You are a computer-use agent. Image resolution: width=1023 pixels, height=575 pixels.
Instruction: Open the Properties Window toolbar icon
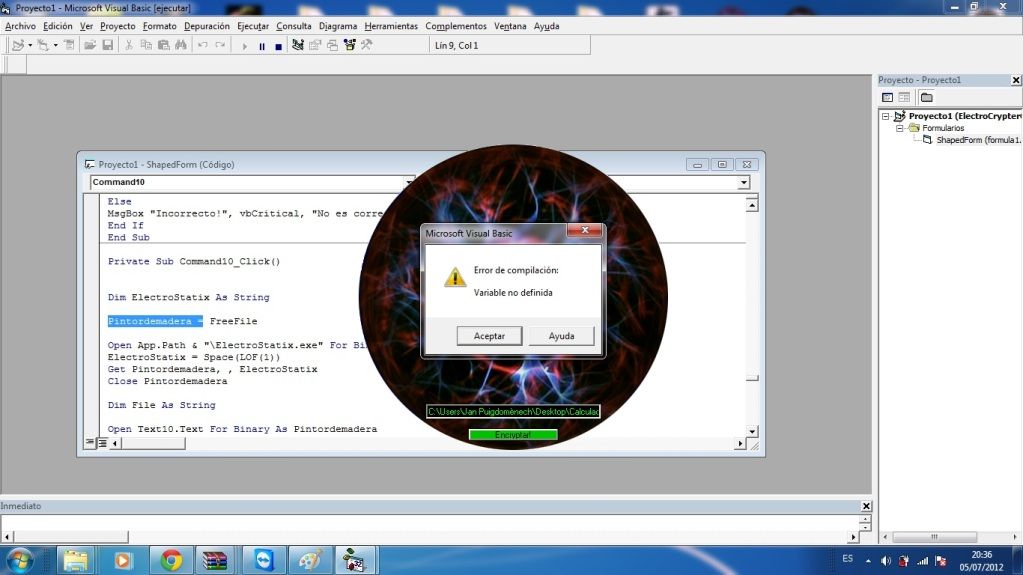[315, 45]
